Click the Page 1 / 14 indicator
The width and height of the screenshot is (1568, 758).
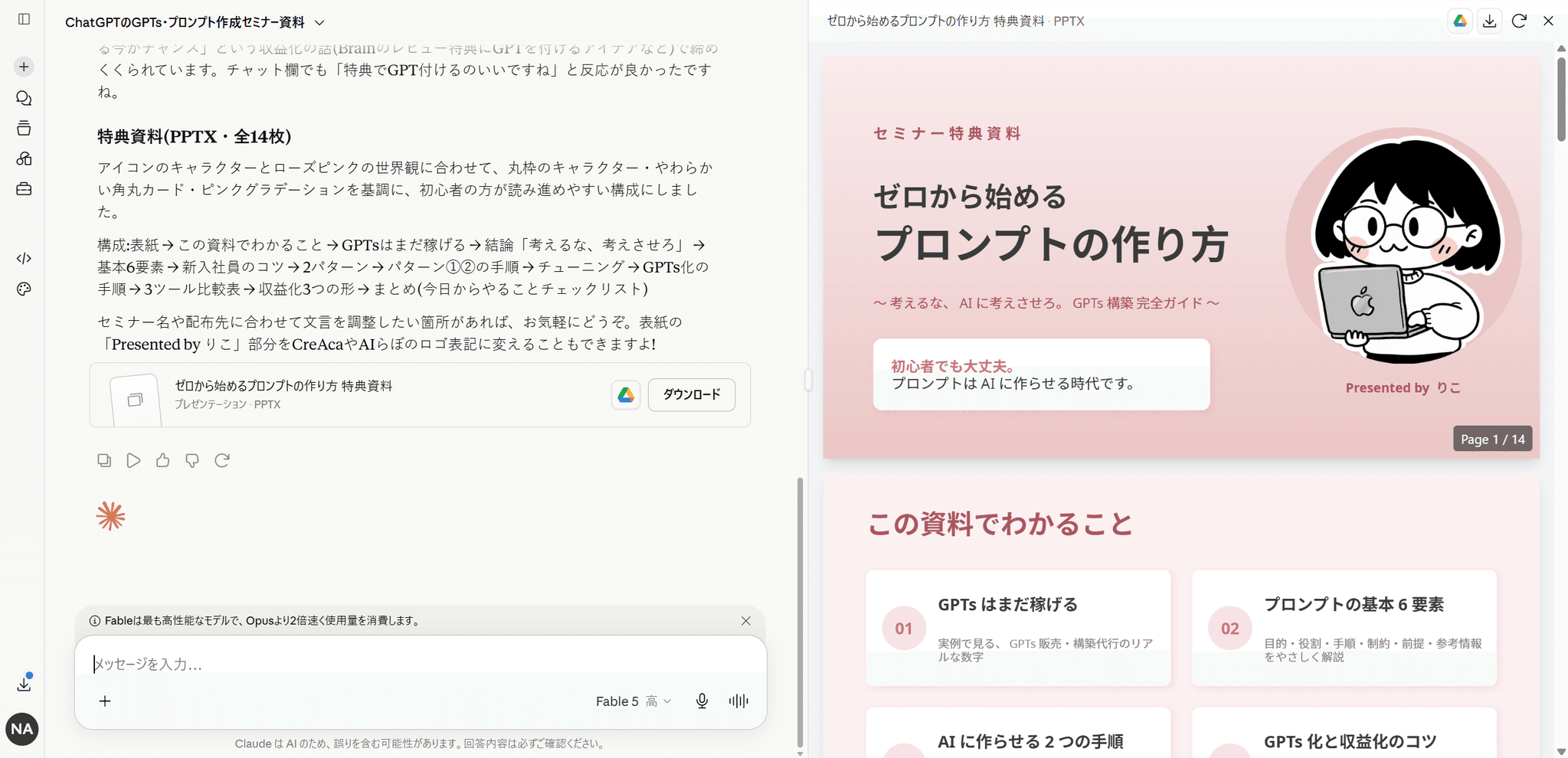pyautogui.click(x=1492, y=439)
